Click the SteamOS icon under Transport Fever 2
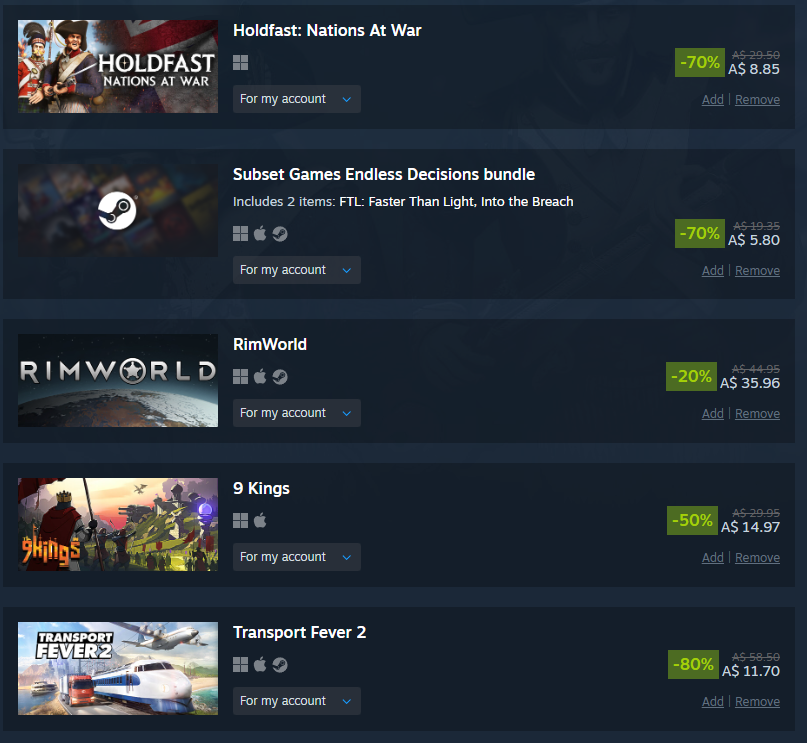This screenshot has height=743, width=807. point(280,665)
